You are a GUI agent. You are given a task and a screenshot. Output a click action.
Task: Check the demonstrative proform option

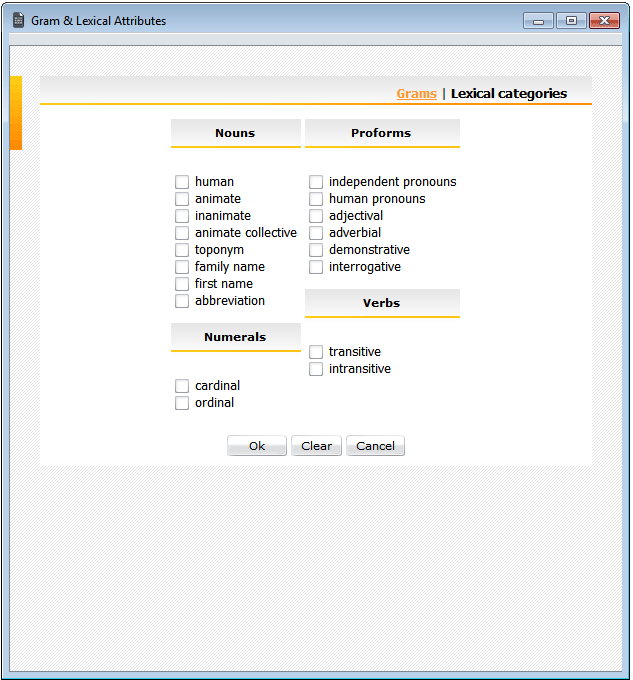pos(316,250)
